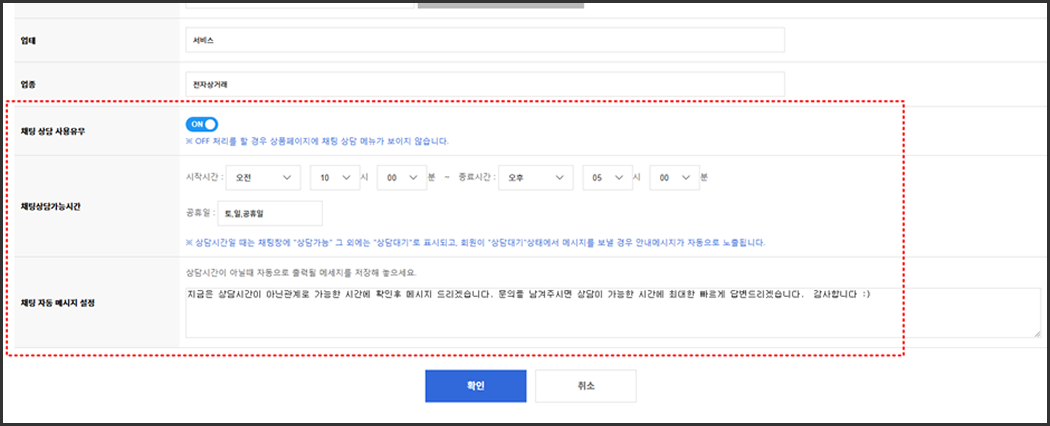Click the 업종 field containing 전자상거래
Viewport: 1050px width, 426px height.
point(485,85)
